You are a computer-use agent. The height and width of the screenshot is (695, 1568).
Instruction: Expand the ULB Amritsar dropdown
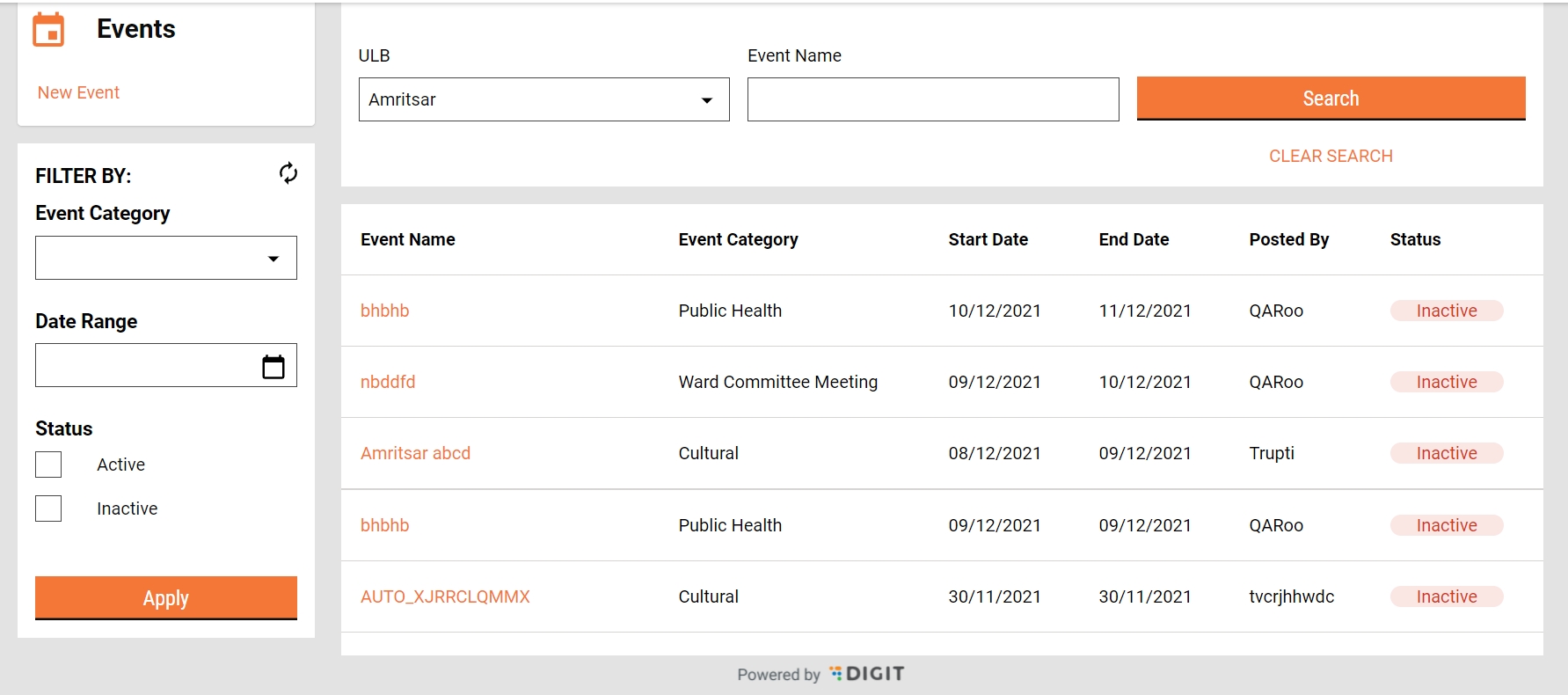[543, 99]
